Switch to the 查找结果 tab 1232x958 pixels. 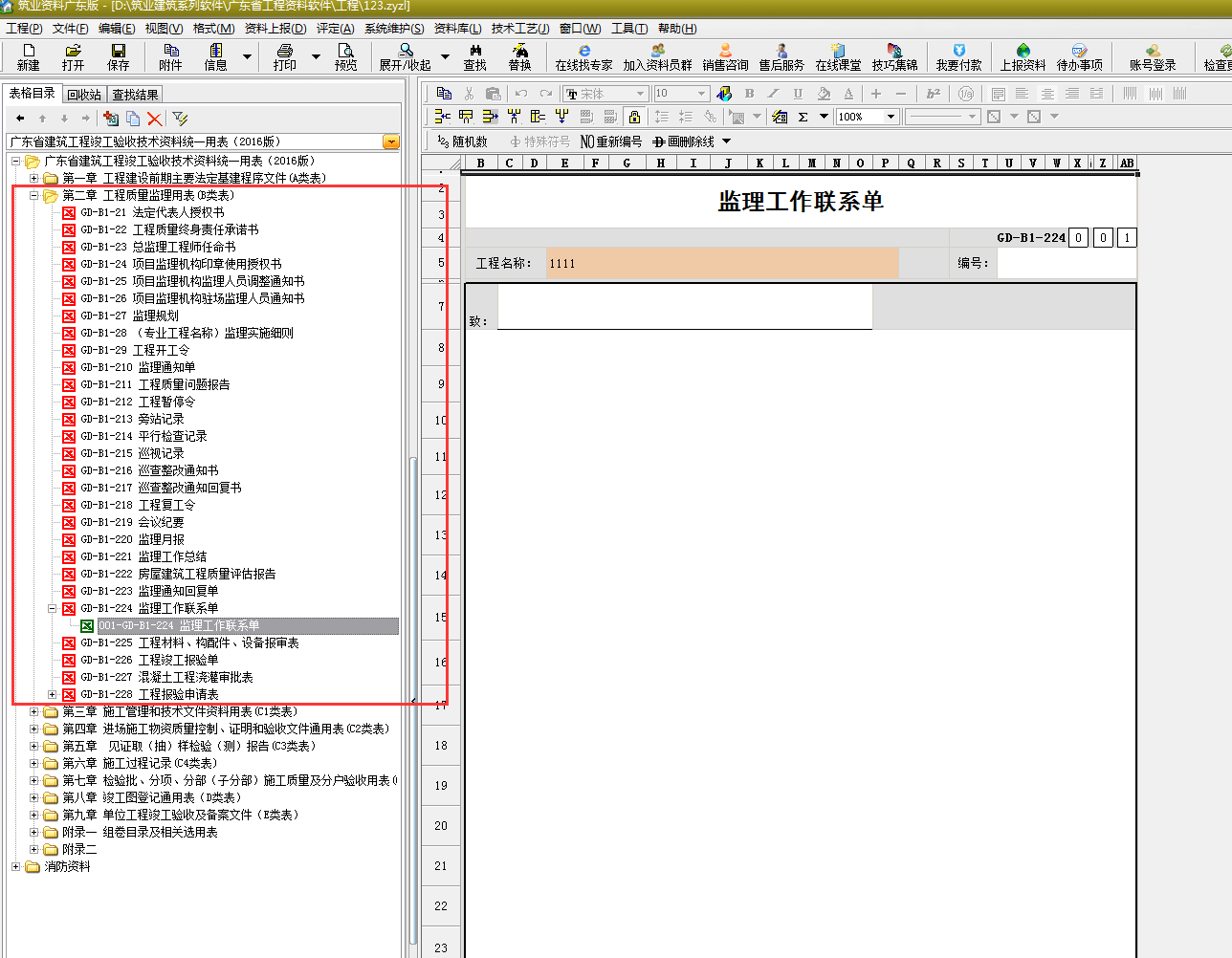pyautogui.click(x=135, y=95)
